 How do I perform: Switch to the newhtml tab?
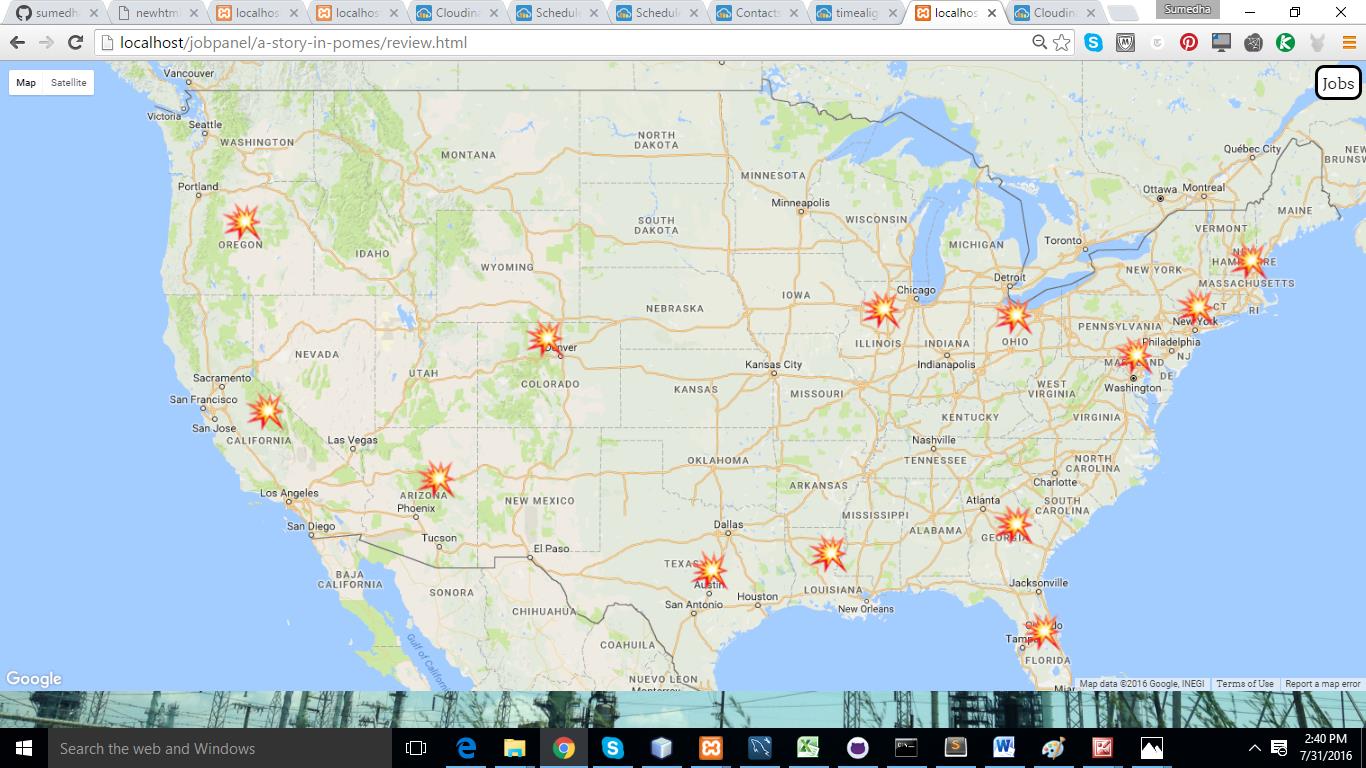155,13
